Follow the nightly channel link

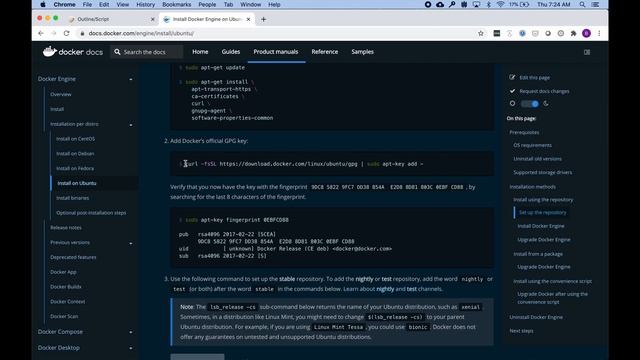tap(385, 289)
